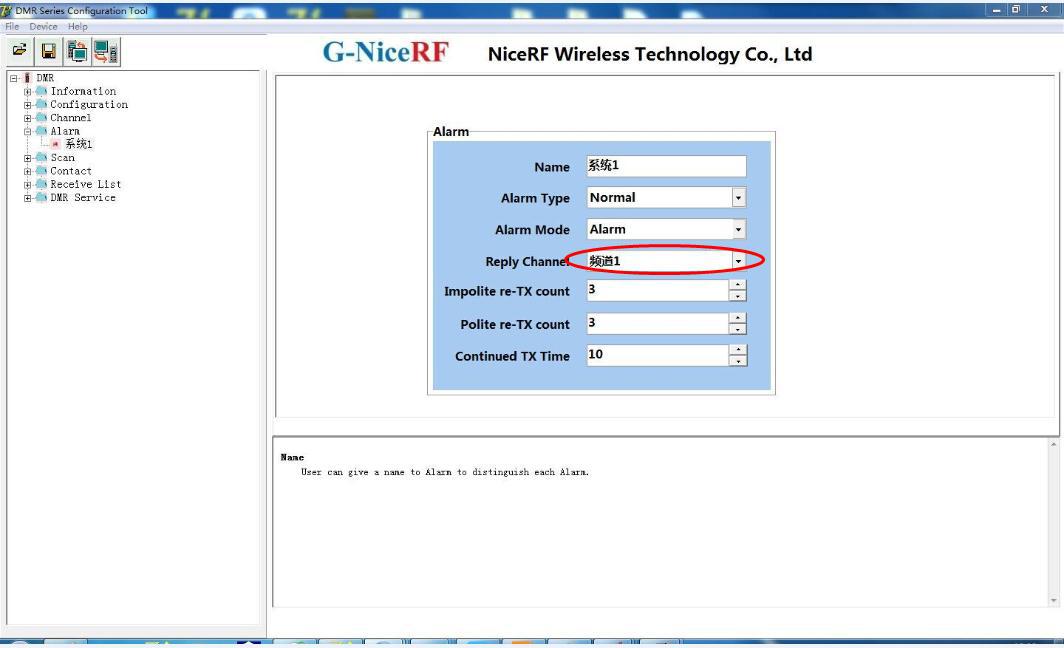The height and width of the screenshot is (648, 1064).
Task: Select the 系统1 alarm item in tree
Action: [x=78, y=144]
